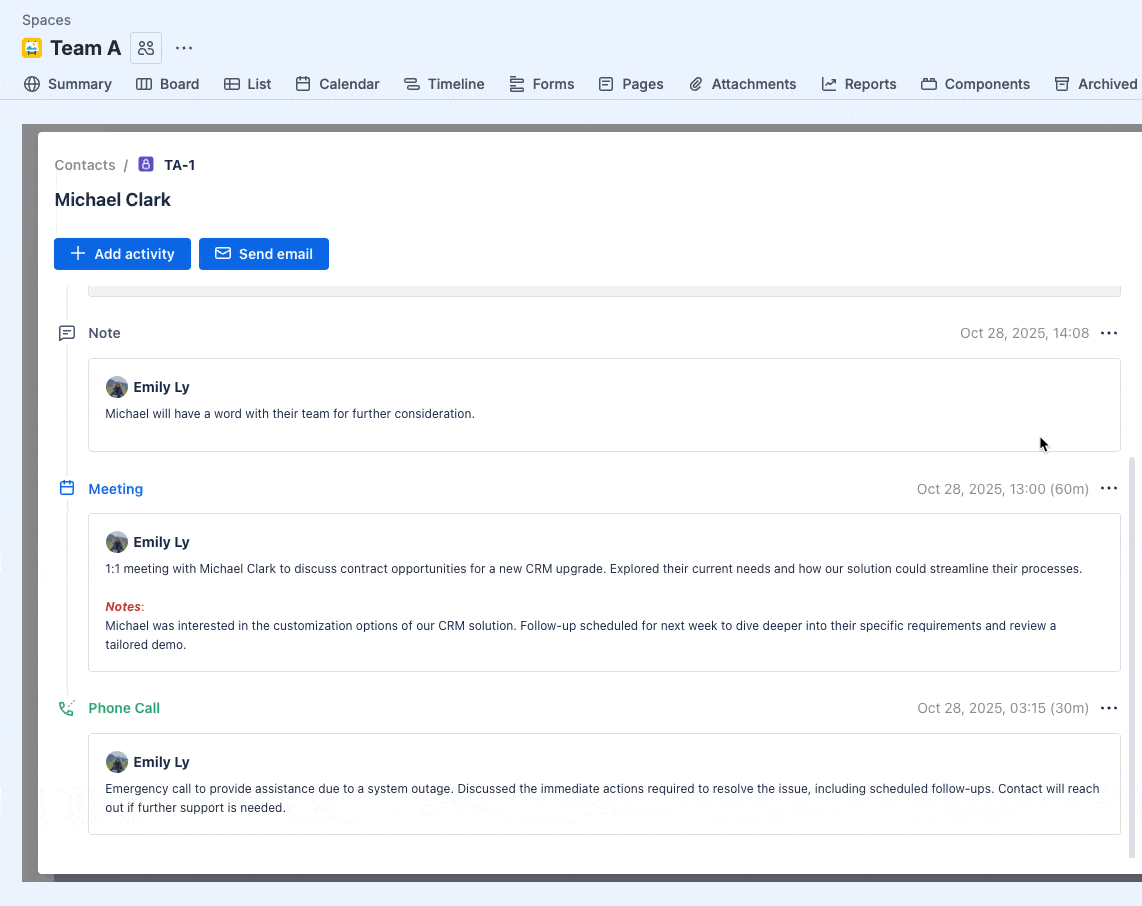Open the Note entry three-dot menu
The image size is (1142, 906).
click(x=1109, y=333)
